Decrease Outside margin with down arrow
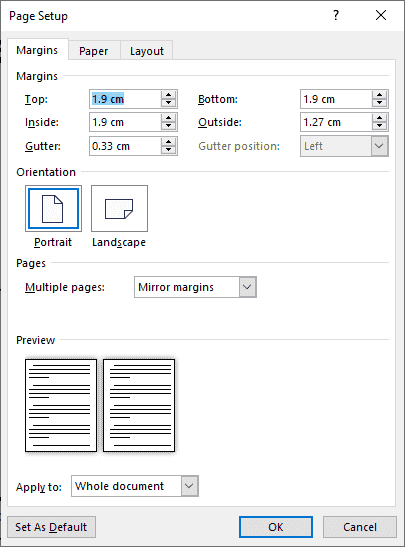 [380, 126]
